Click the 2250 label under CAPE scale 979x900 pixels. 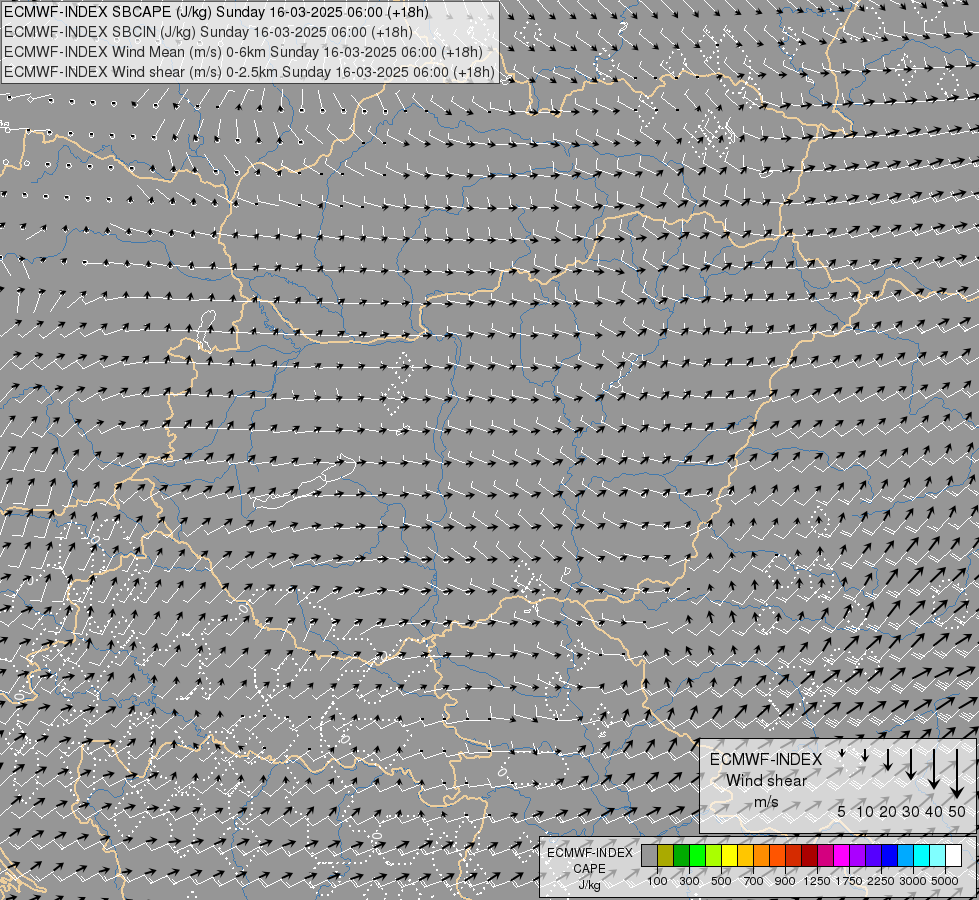point(881,881)
